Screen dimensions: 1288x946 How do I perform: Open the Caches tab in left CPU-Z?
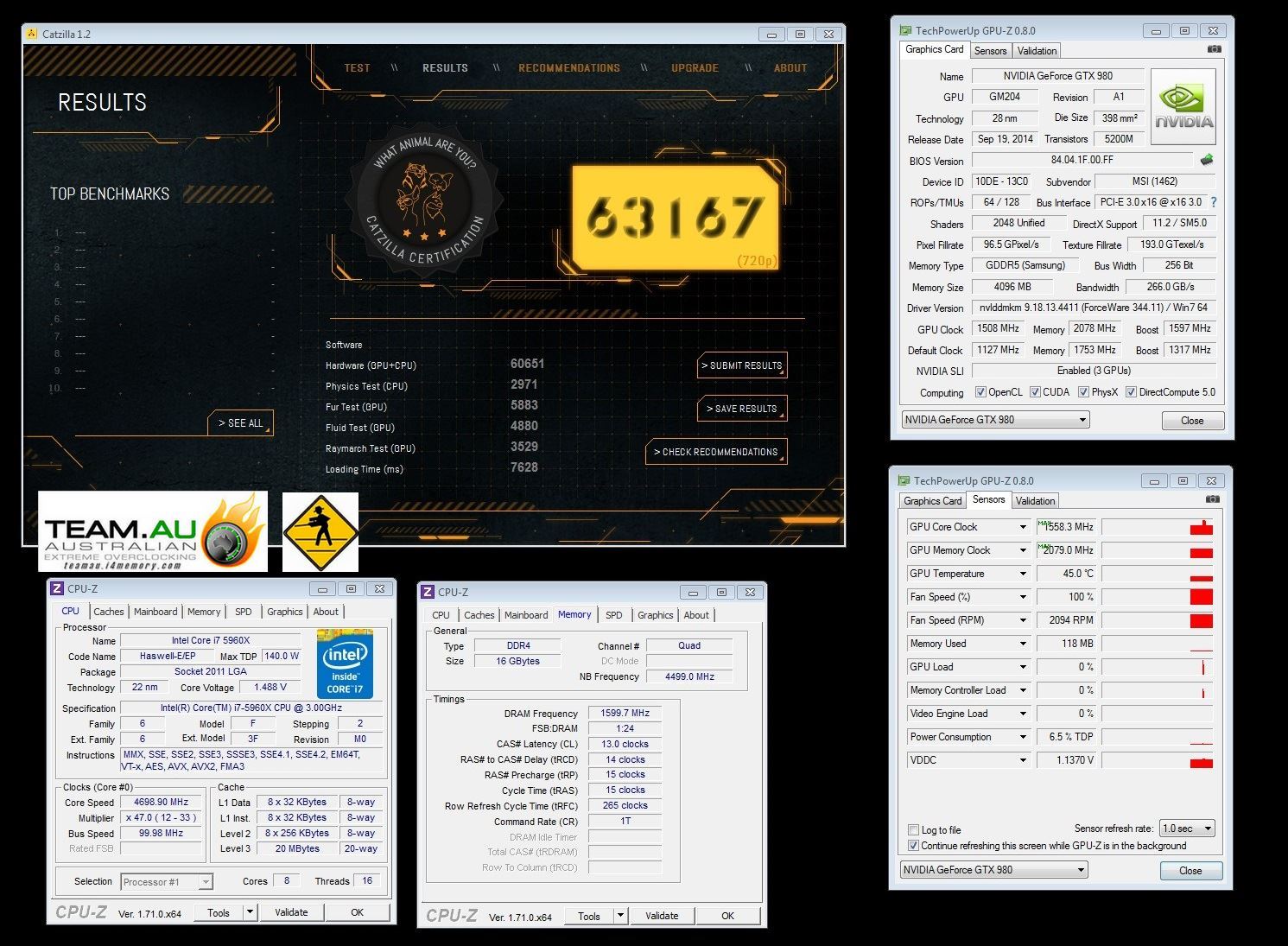[x=109, y=612]
